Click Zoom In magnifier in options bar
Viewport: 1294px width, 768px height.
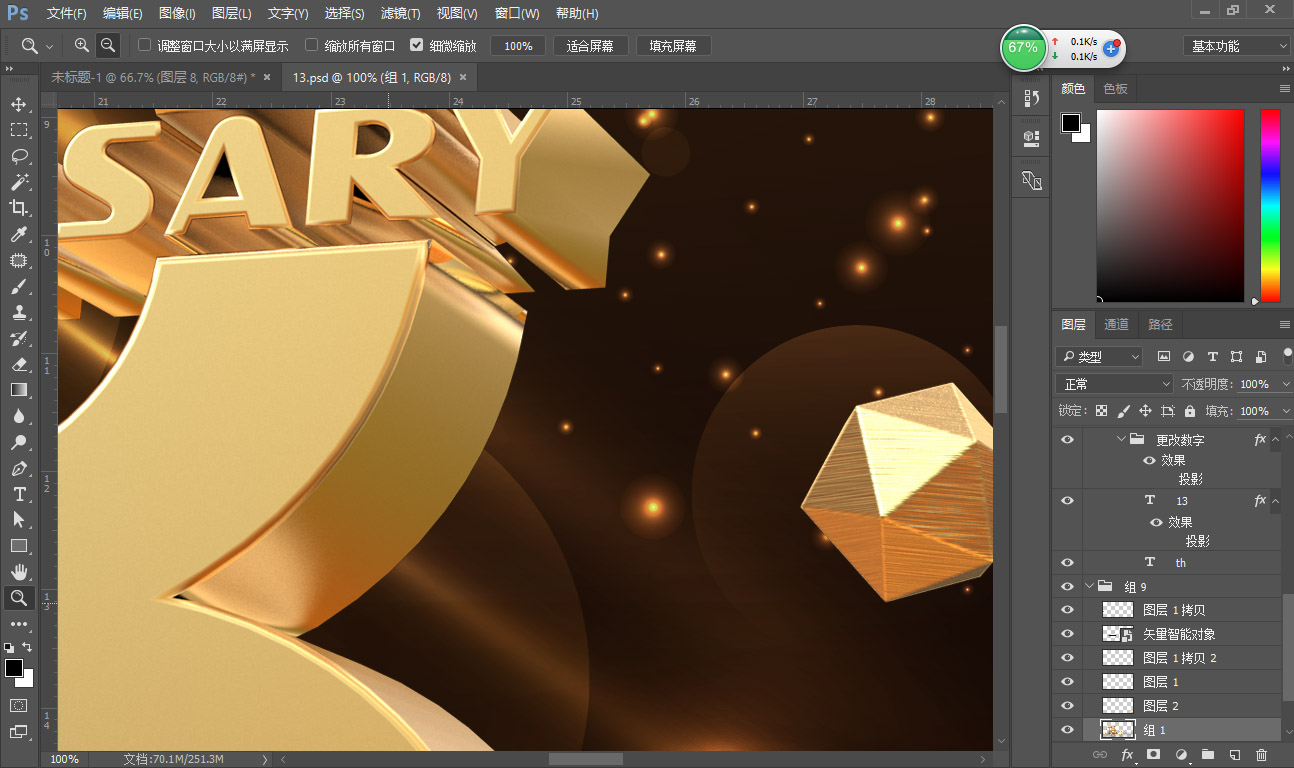pos(82,45)
